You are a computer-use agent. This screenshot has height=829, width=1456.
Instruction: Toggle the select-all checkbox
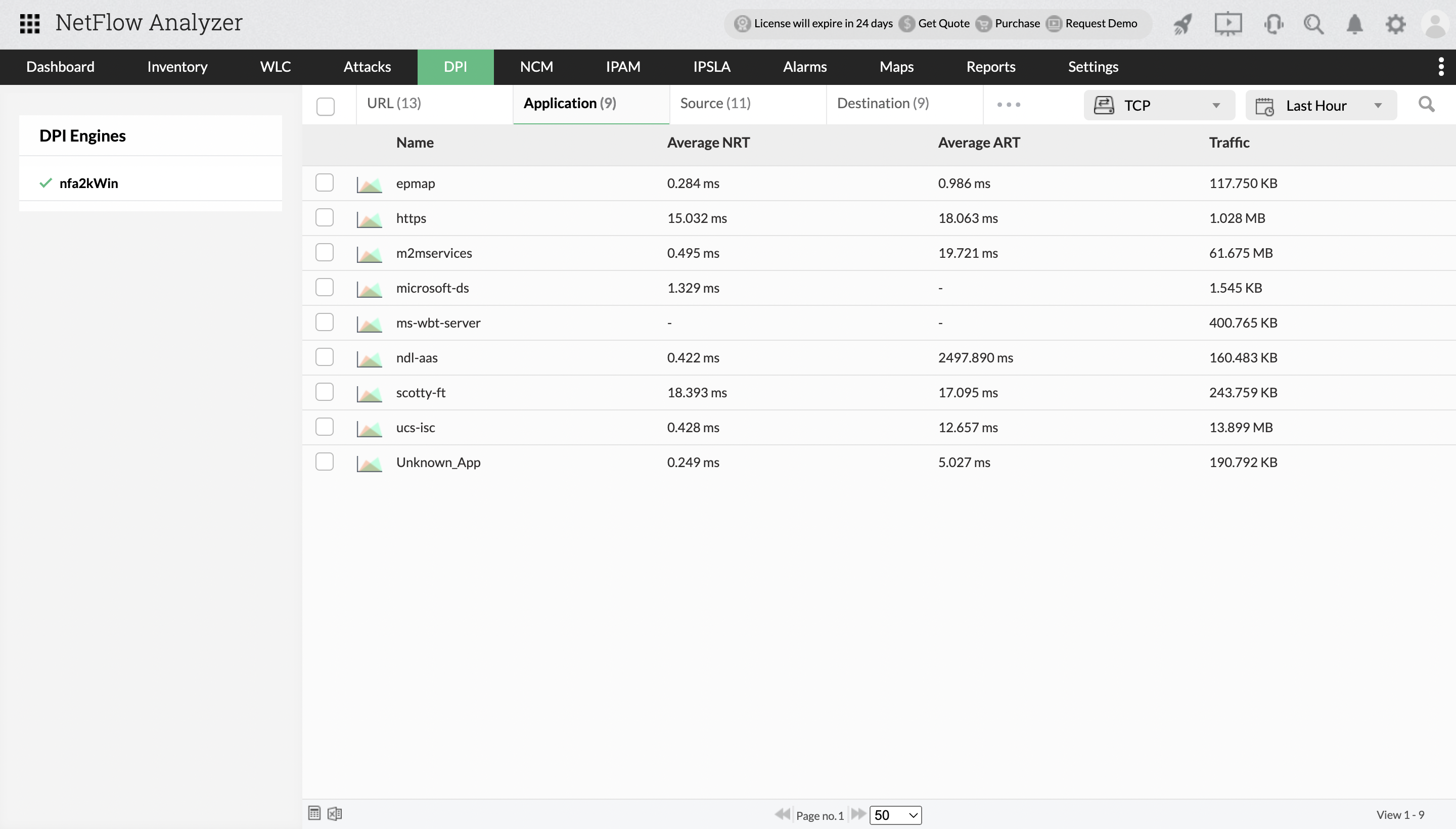click(325, 107)
